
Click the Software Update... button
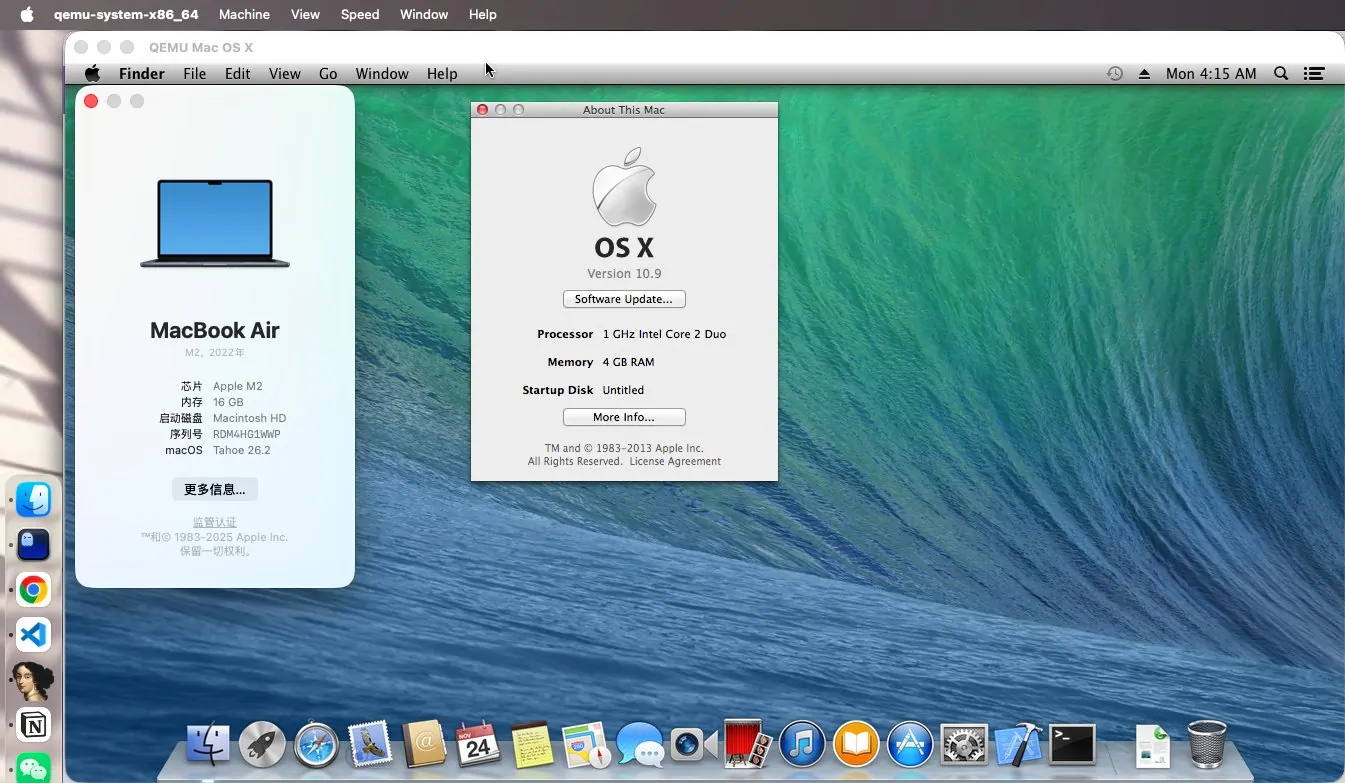click(624, 299)
